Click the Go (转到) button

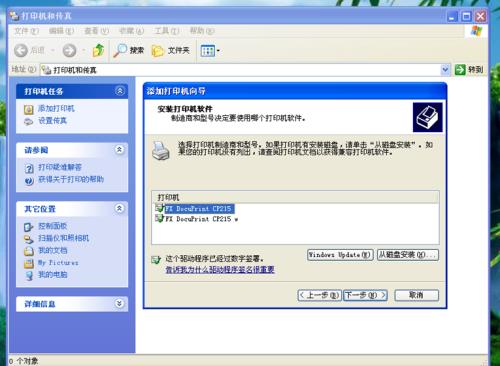(469, 70)
